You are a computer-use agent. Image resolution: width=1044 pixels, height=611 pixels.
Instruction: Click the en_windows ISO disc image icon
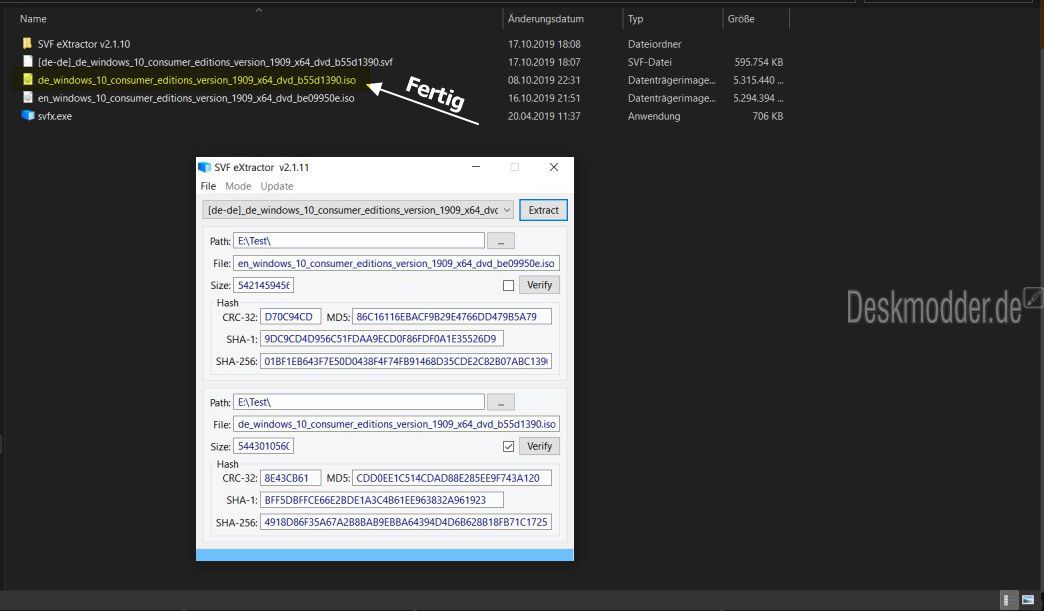(x=27, y=97)
